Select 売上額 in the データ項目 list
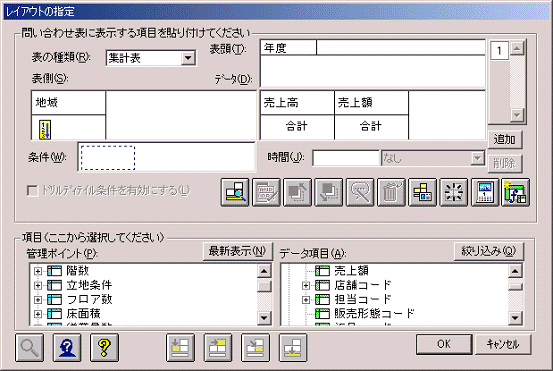This screenshot has width=553, height=371. 351,271
